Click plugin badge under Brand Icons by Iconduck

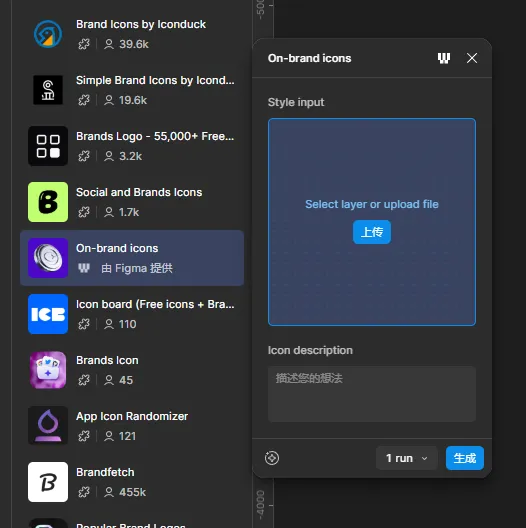tap(84, 44)
